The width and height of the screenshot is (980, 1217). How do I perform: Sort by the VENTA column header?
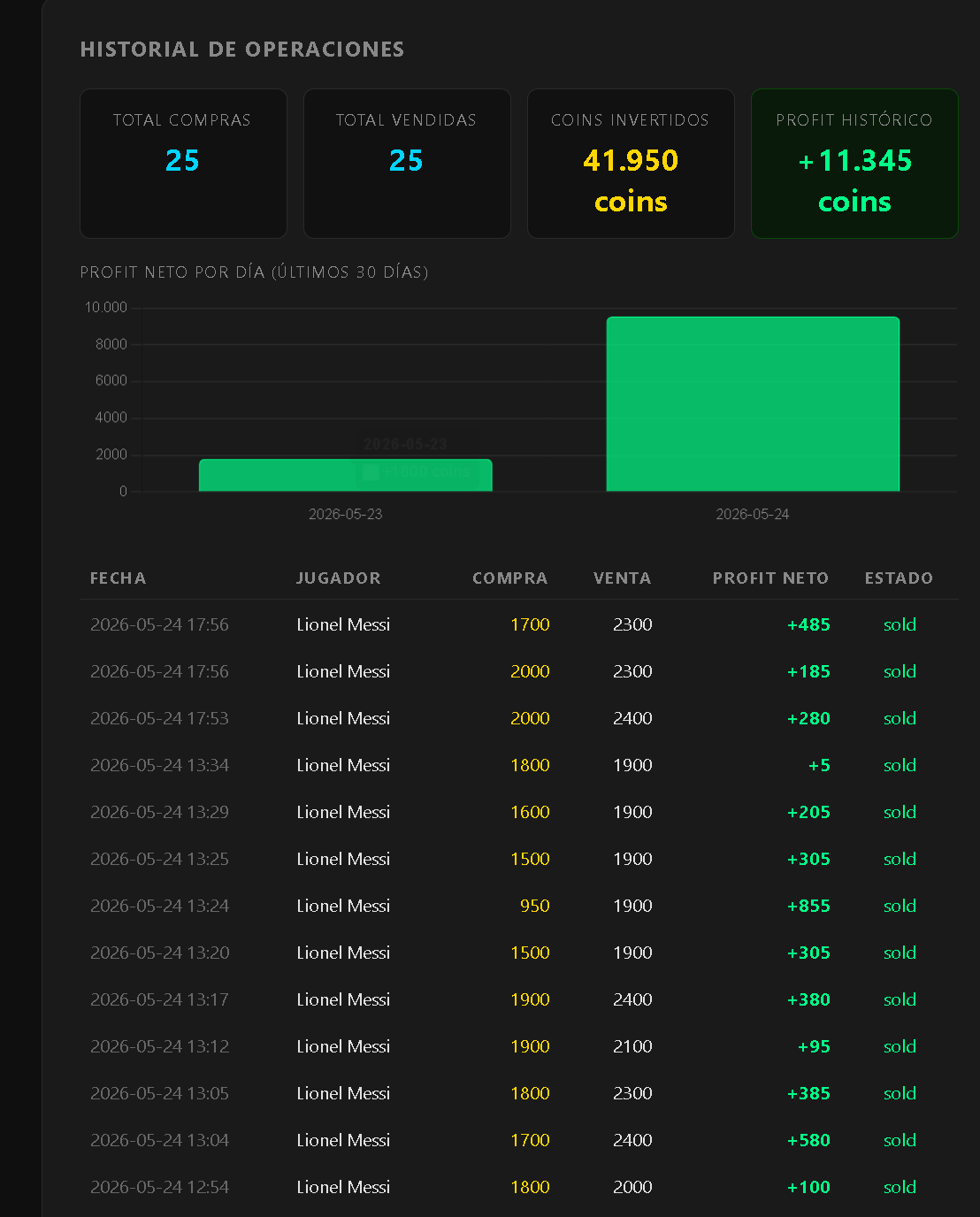(x=623, y=578)
